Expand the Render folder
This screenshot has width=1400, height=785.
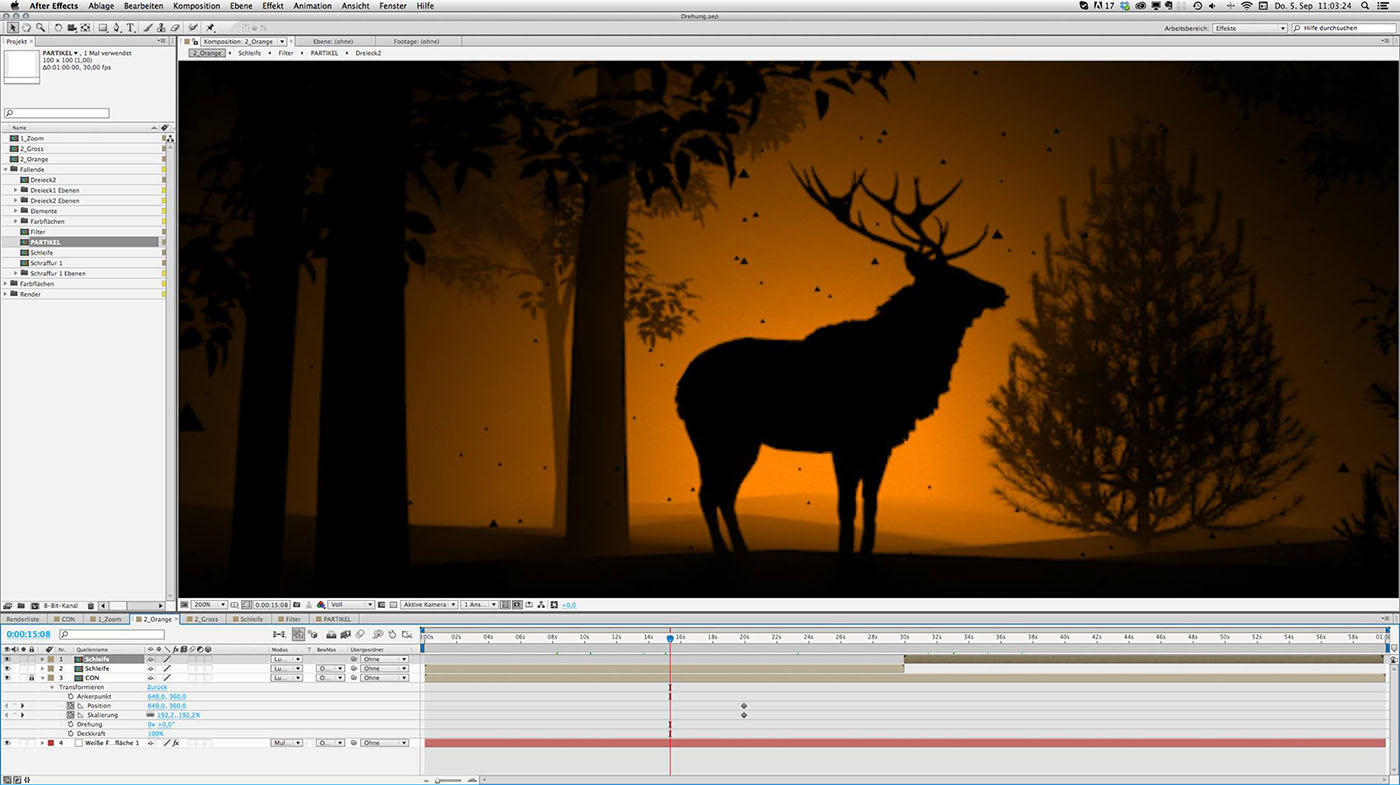6,294
